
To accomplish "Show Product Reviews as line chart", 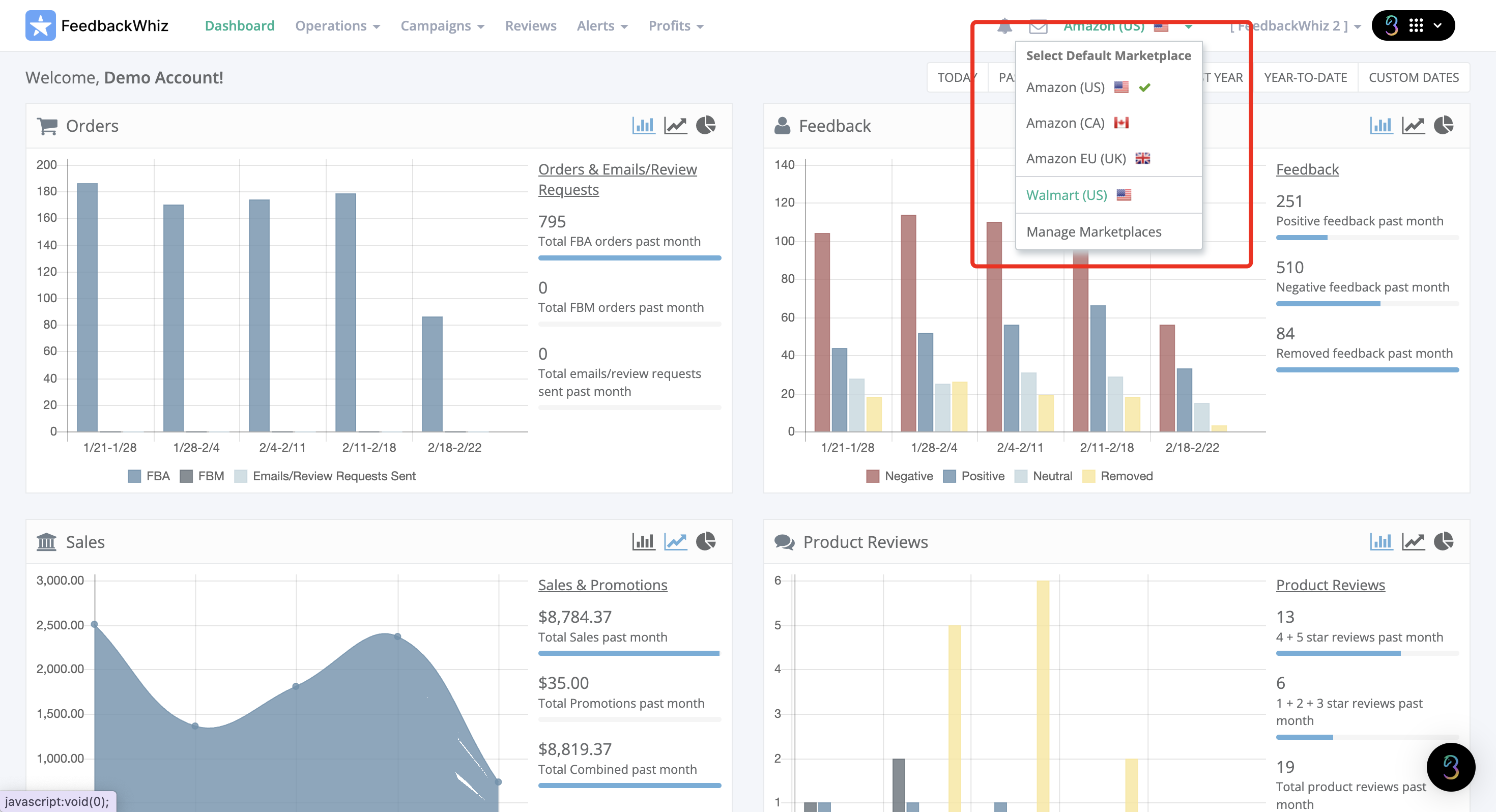I will click(x=1413, y=541).
